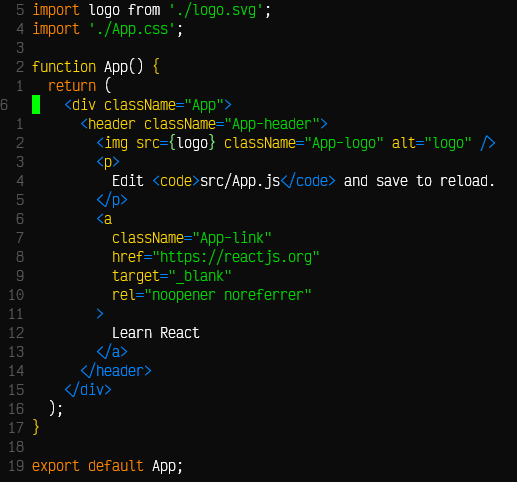This screenshot has width=517, height=482.
Task: Click the opening <p> tag
Action: tap(108, 162)
